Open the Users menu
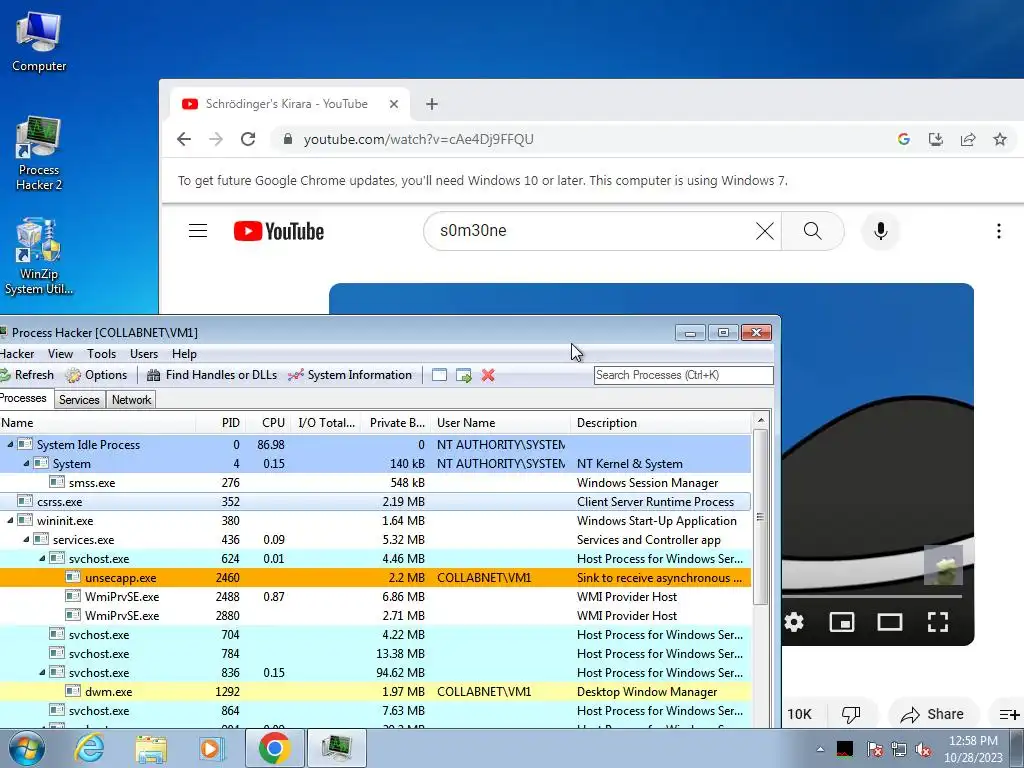 (x=144, y=354)
